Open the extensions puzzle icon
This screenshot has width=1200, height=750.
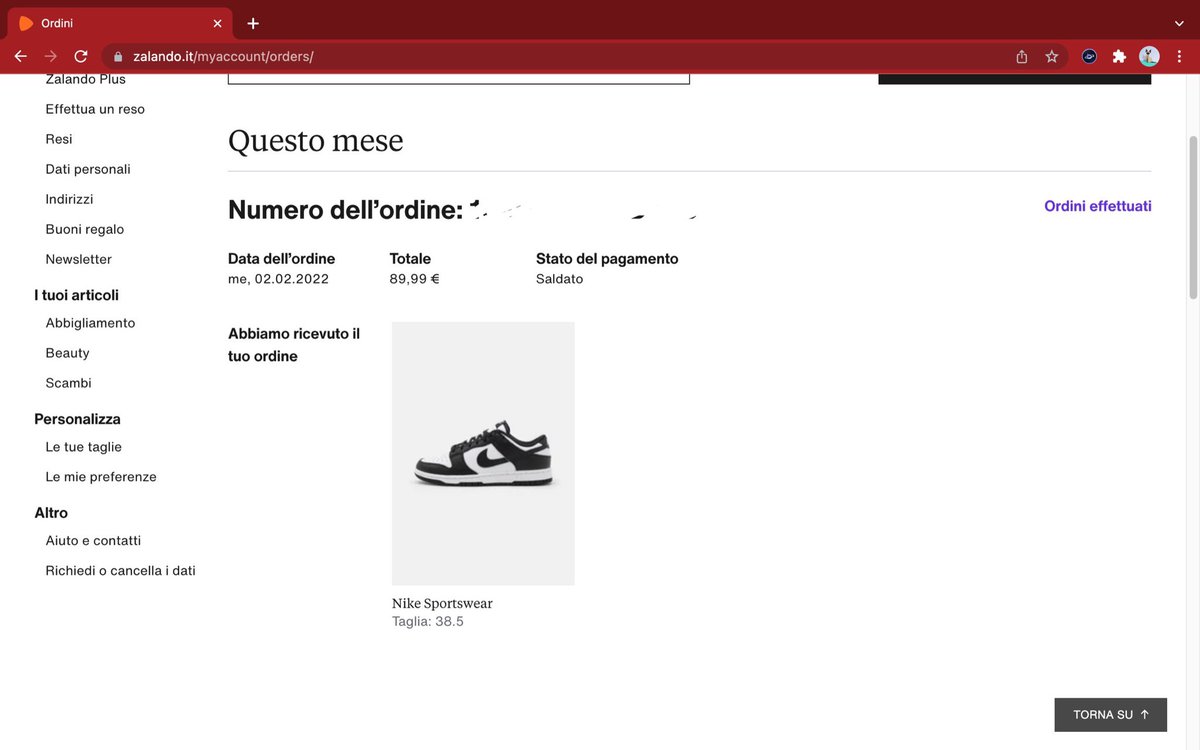[x=1119, y=57]
